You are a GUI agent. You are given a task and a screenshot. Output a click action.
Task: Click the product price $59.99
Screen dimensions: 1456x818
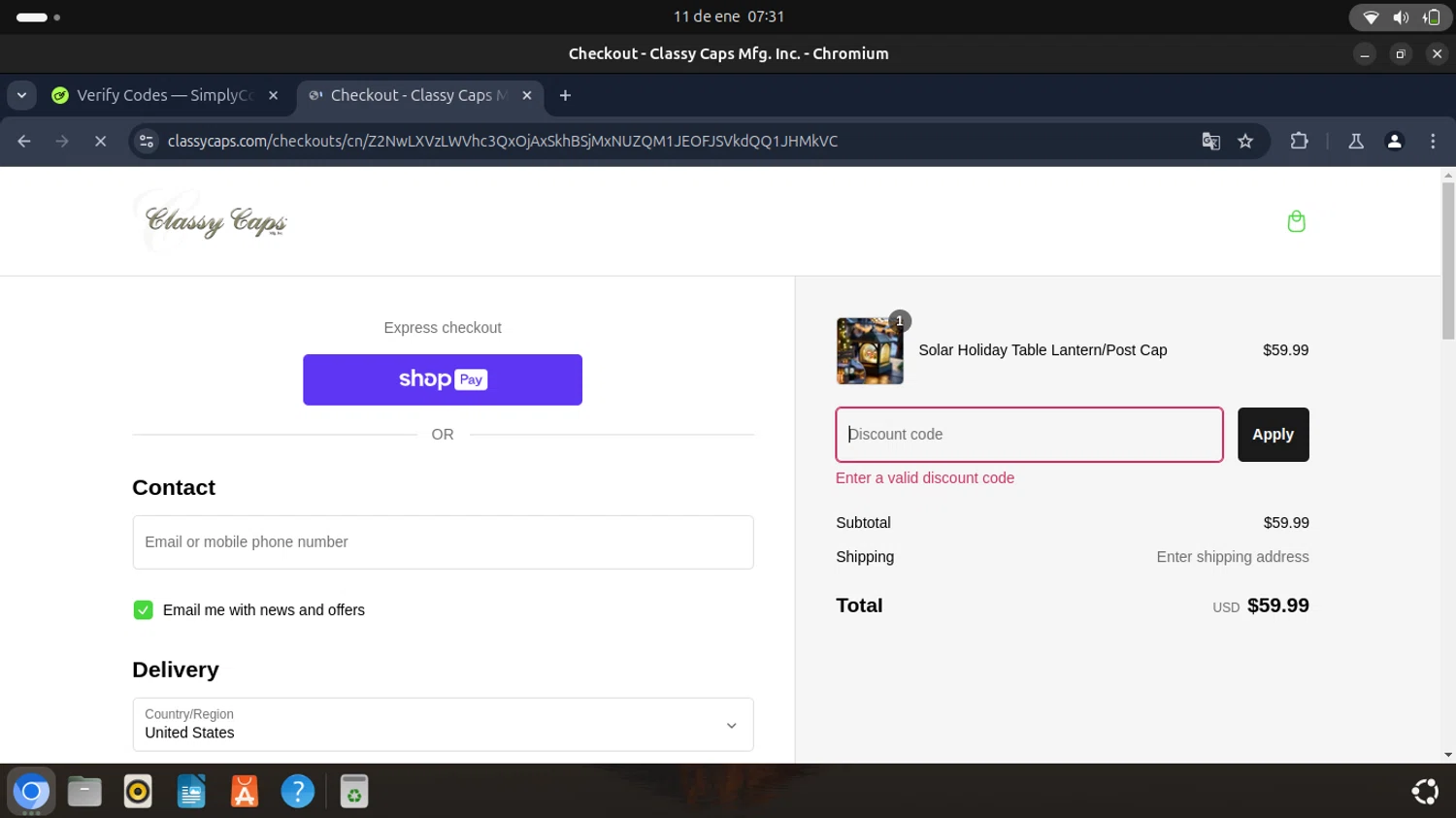1285,350
